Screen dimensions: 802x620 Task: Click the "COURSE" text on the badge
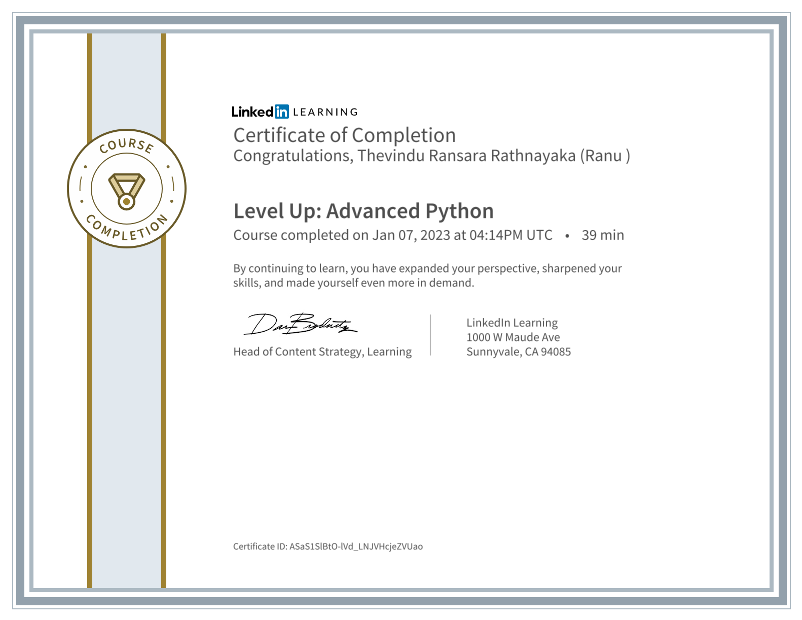[x=126, y=148]
